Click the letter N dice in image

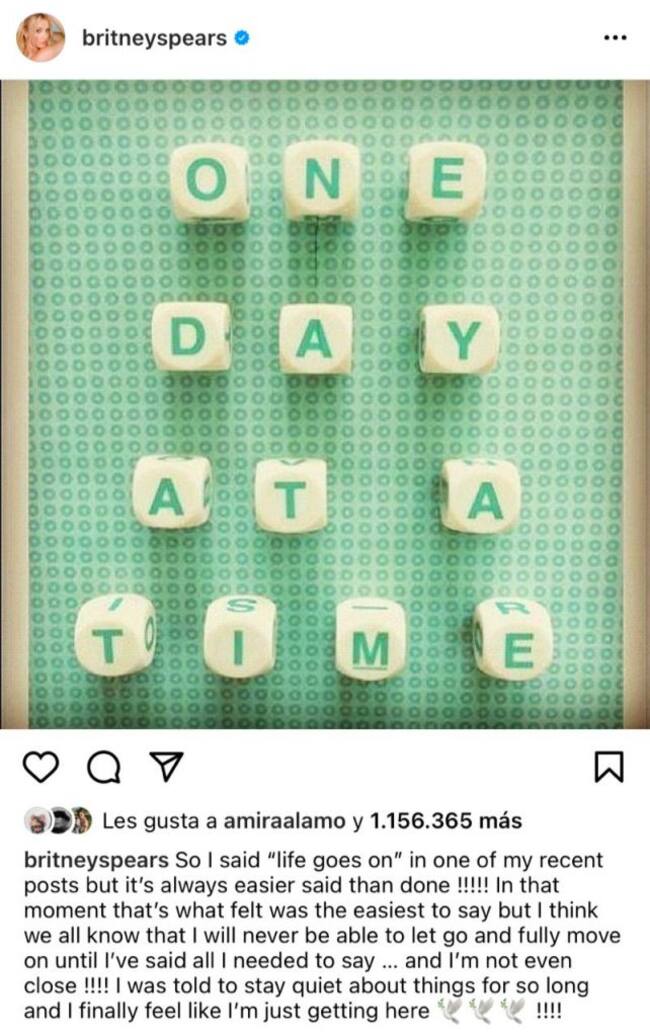322,180
